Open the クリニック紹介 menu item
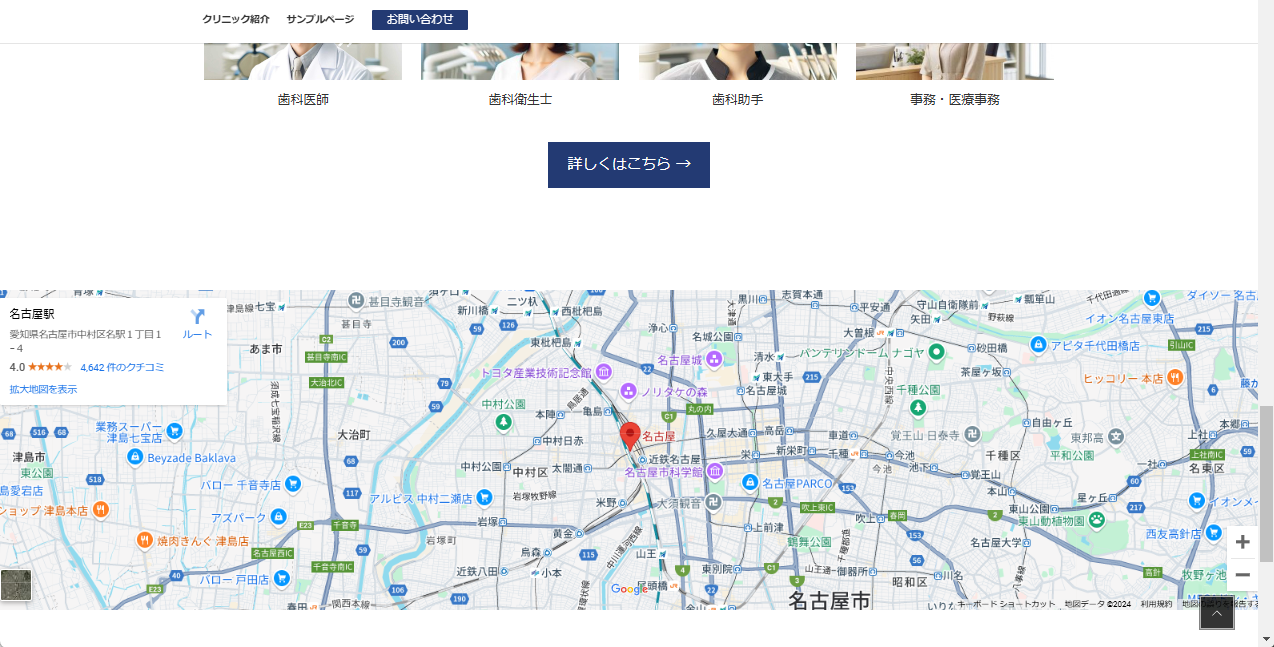 (x=236, y=19)
